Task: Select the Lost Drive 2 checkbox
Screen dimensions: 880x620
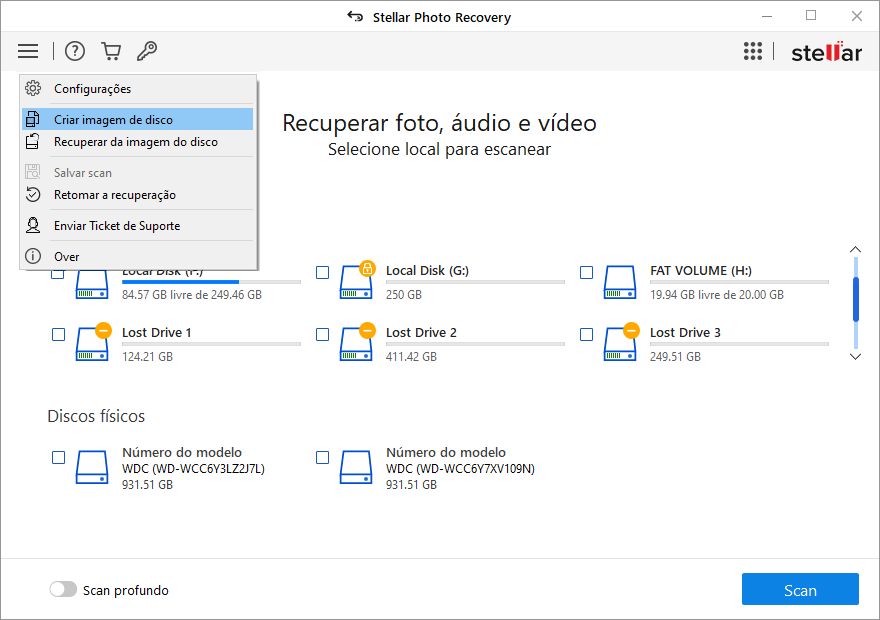Action: pos(322,334)
